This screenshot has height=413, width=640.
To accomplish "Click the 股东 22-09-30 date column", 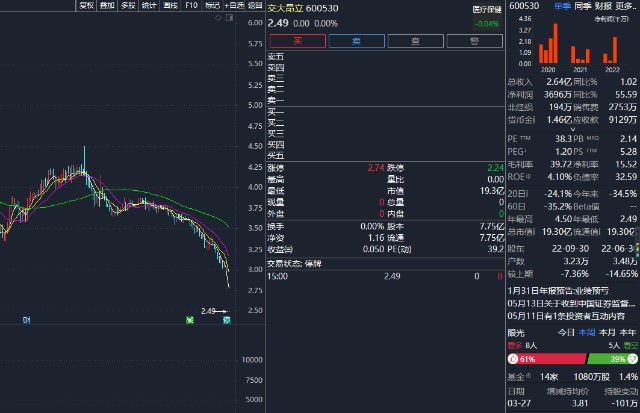I will click(x=571, y=248).
